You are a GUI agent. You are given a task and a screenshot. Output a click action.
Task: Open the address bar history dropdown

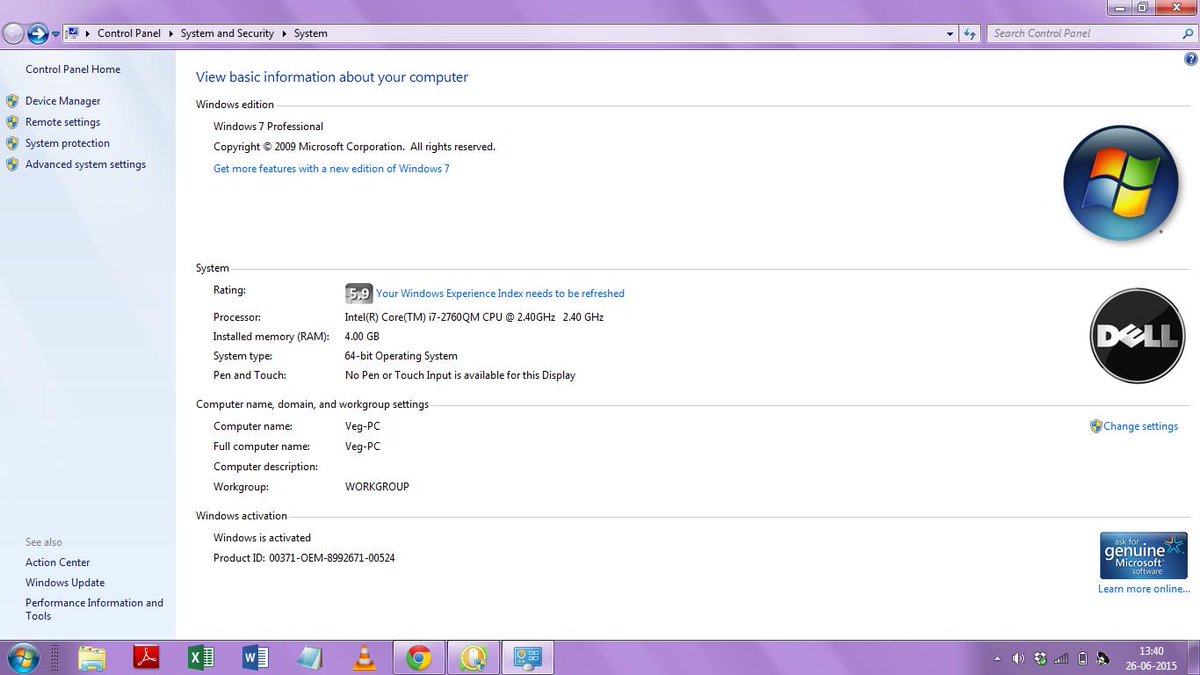coord(950,33)
